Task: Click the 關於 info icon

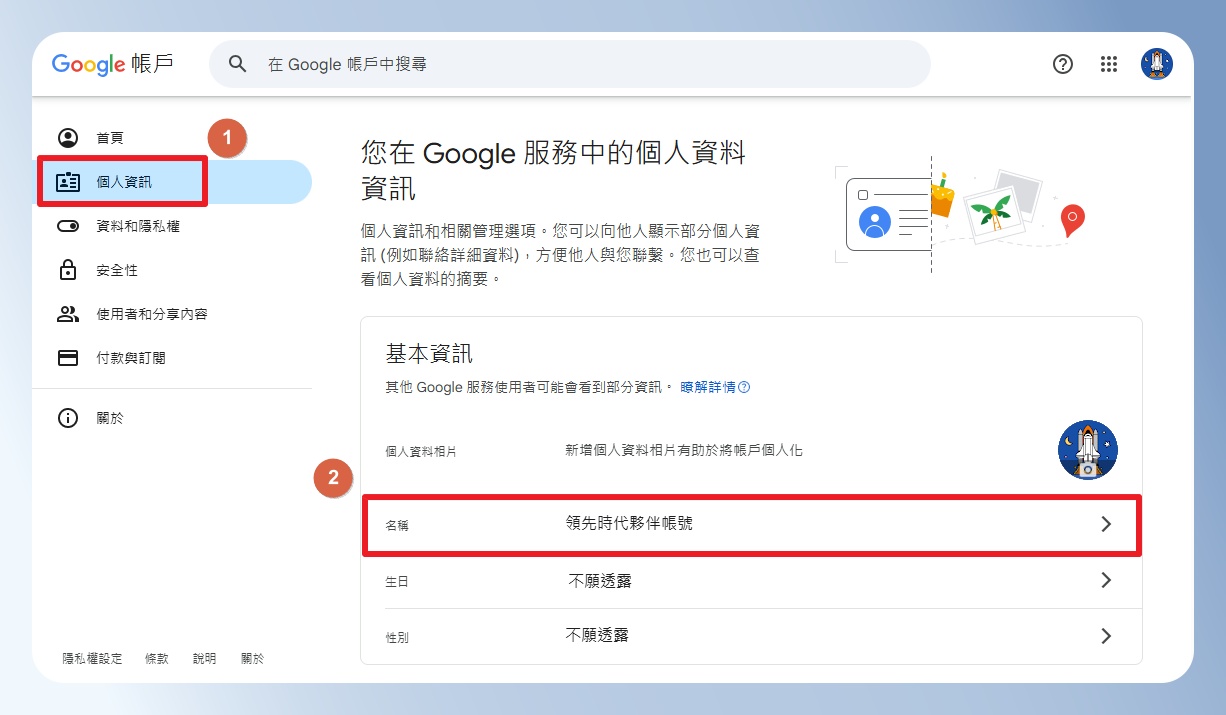Action: pyautogui.click(x=68, y=418)
